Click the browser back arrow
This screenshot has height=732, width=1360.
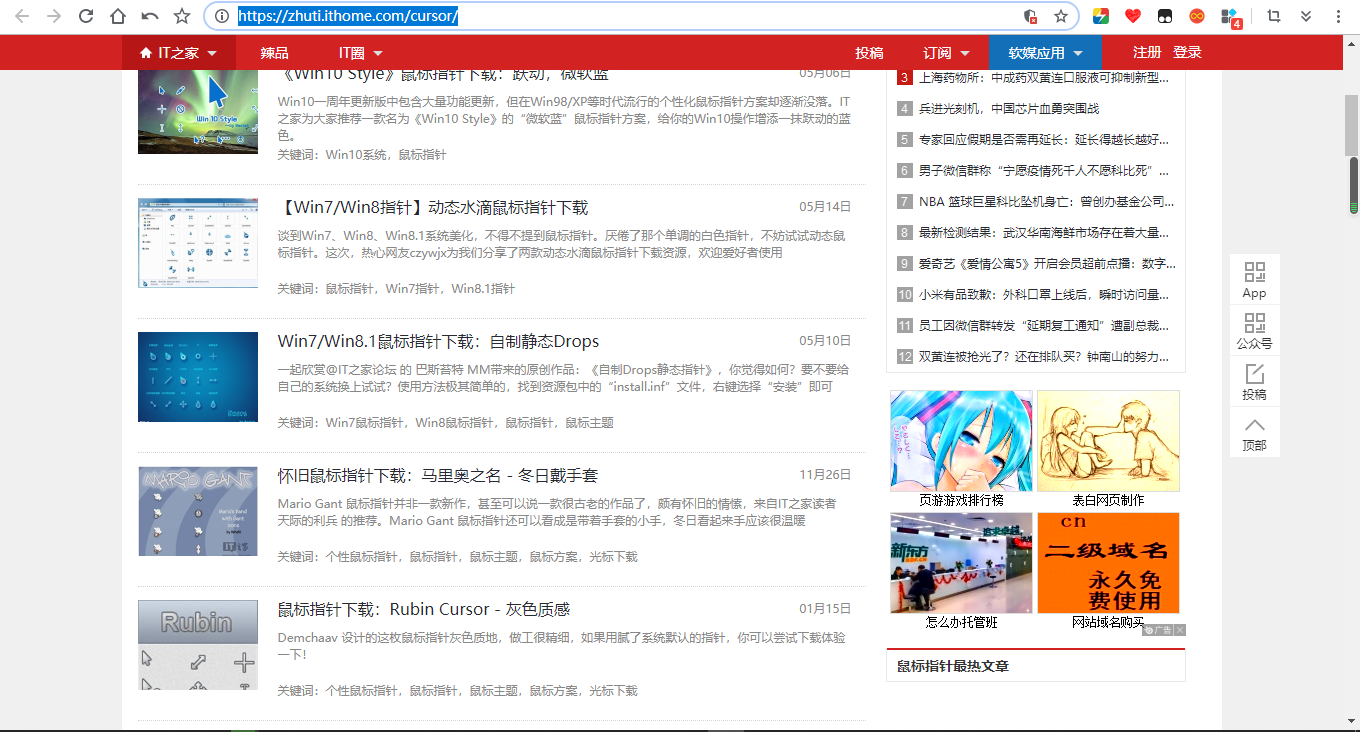(x=22, y=16)
